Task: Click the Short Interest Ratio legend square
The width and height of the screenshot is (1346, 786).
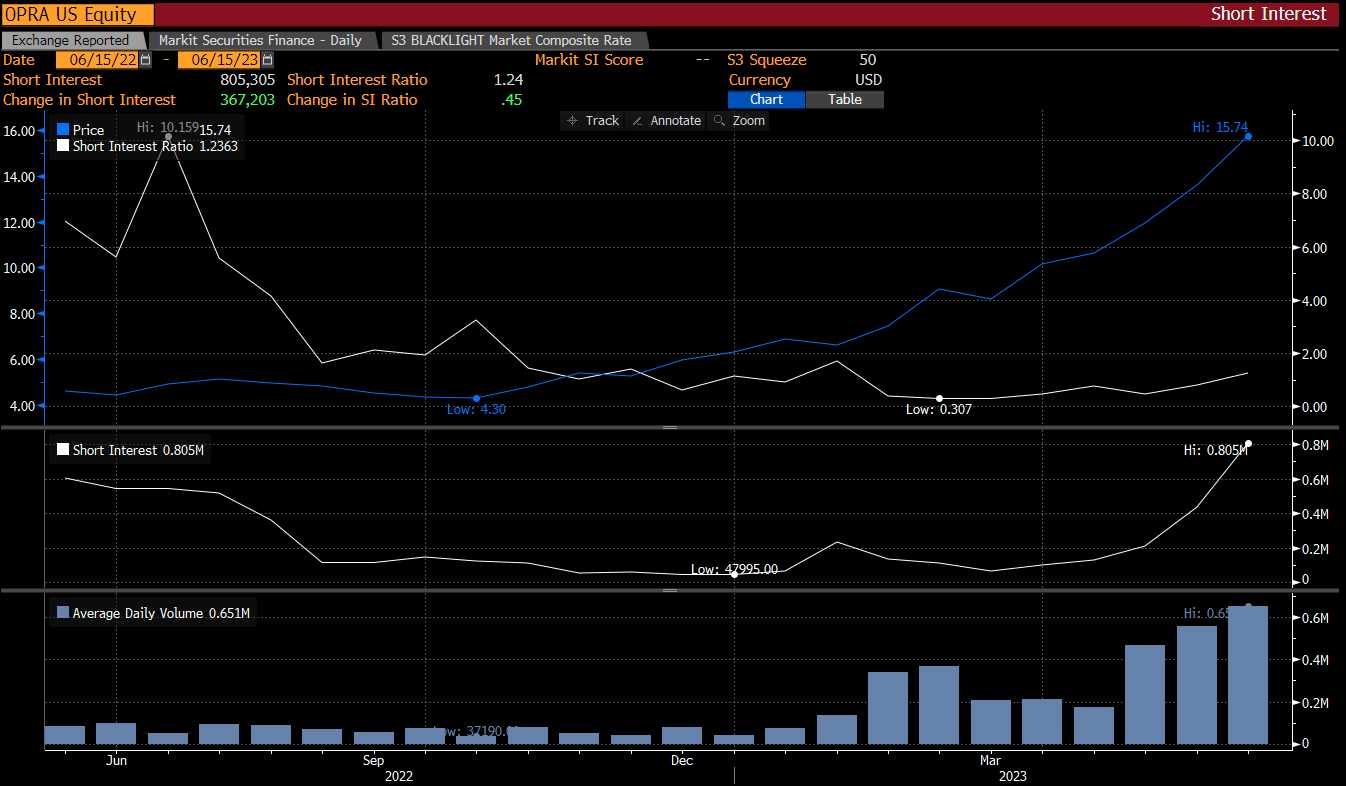Action: (63, 146)
